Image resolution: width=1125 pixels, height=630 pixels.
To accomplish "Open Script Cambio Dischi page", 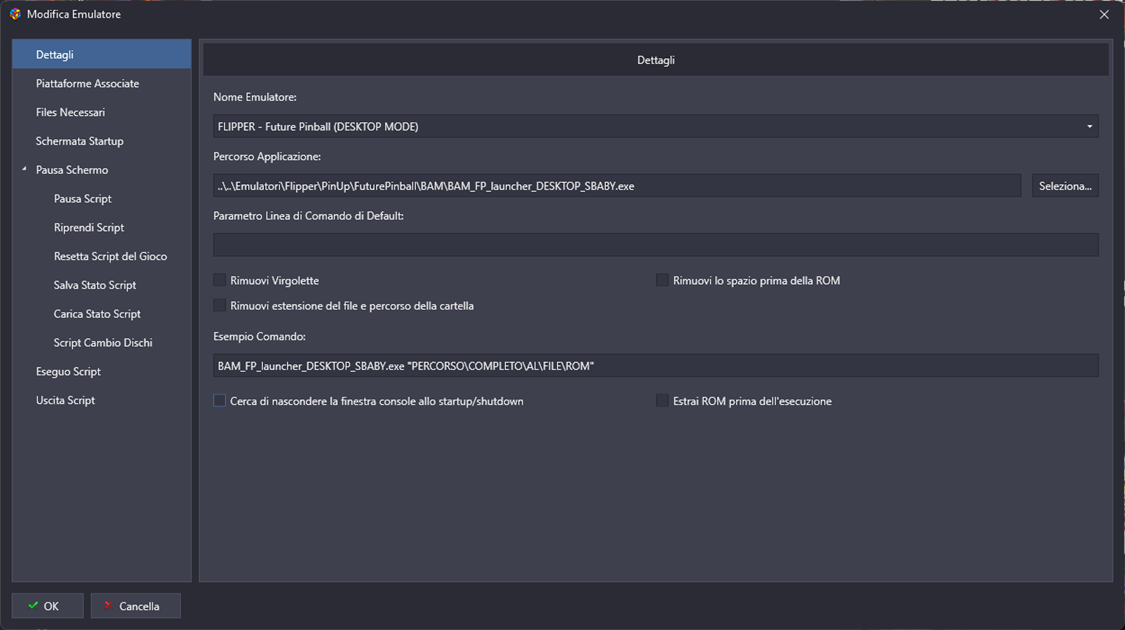I will (x=101, y=342).
